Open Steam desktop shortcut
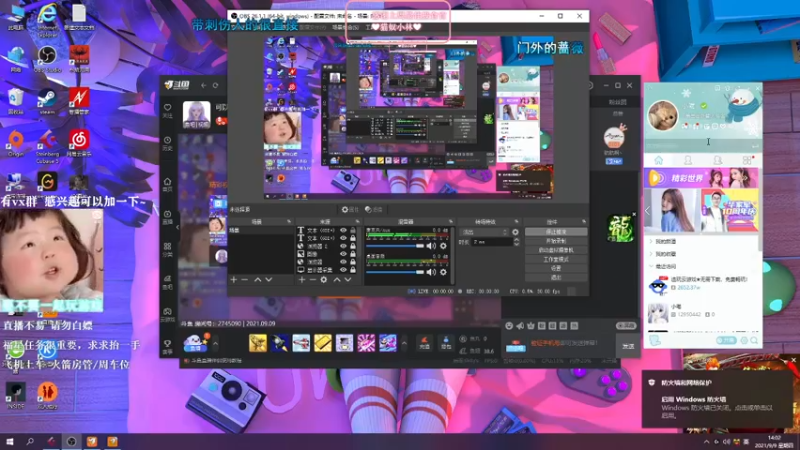Image resolution: width=800 pixels, height=450 pixels. 47,101
